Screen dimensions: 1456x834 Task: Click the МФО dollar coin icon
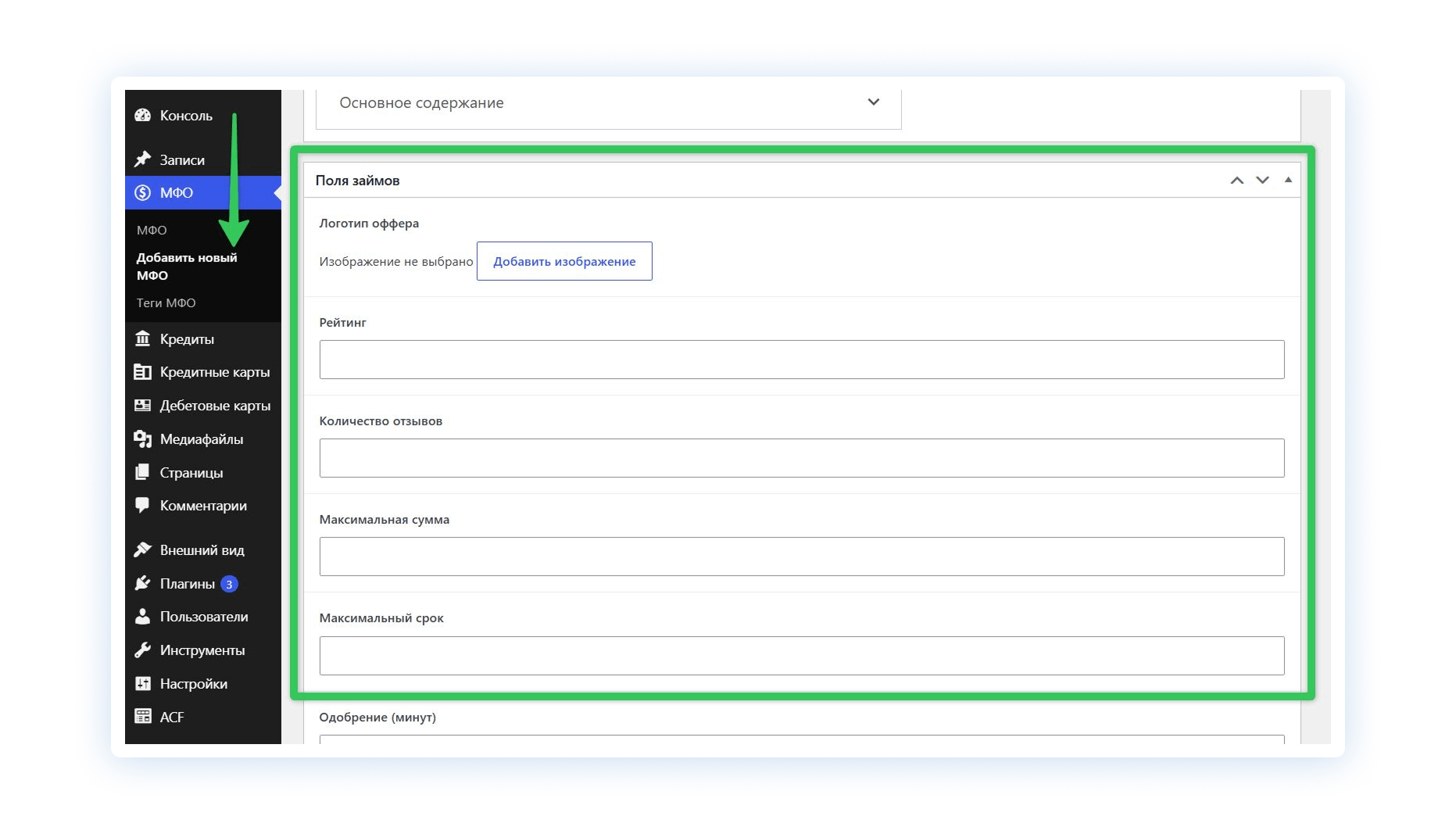pos(142,192)
